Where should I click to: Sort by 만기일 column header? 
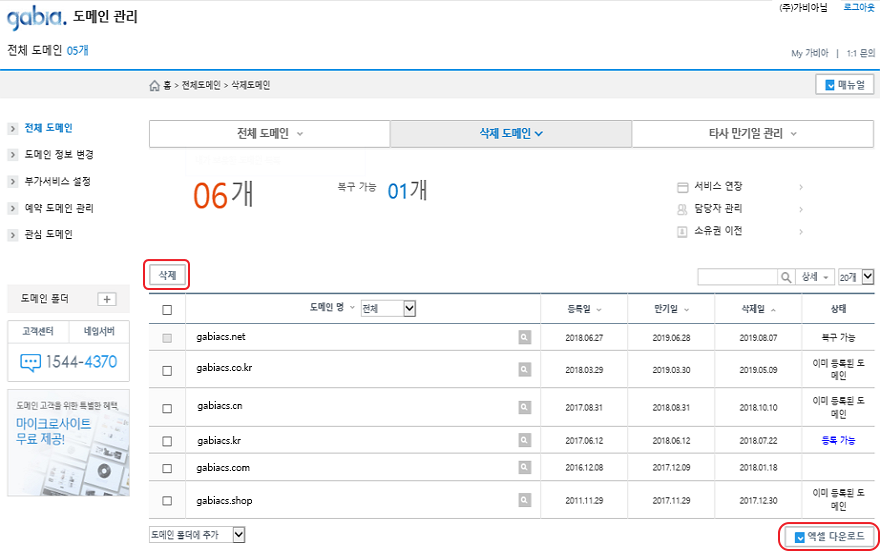pos(671,309)
